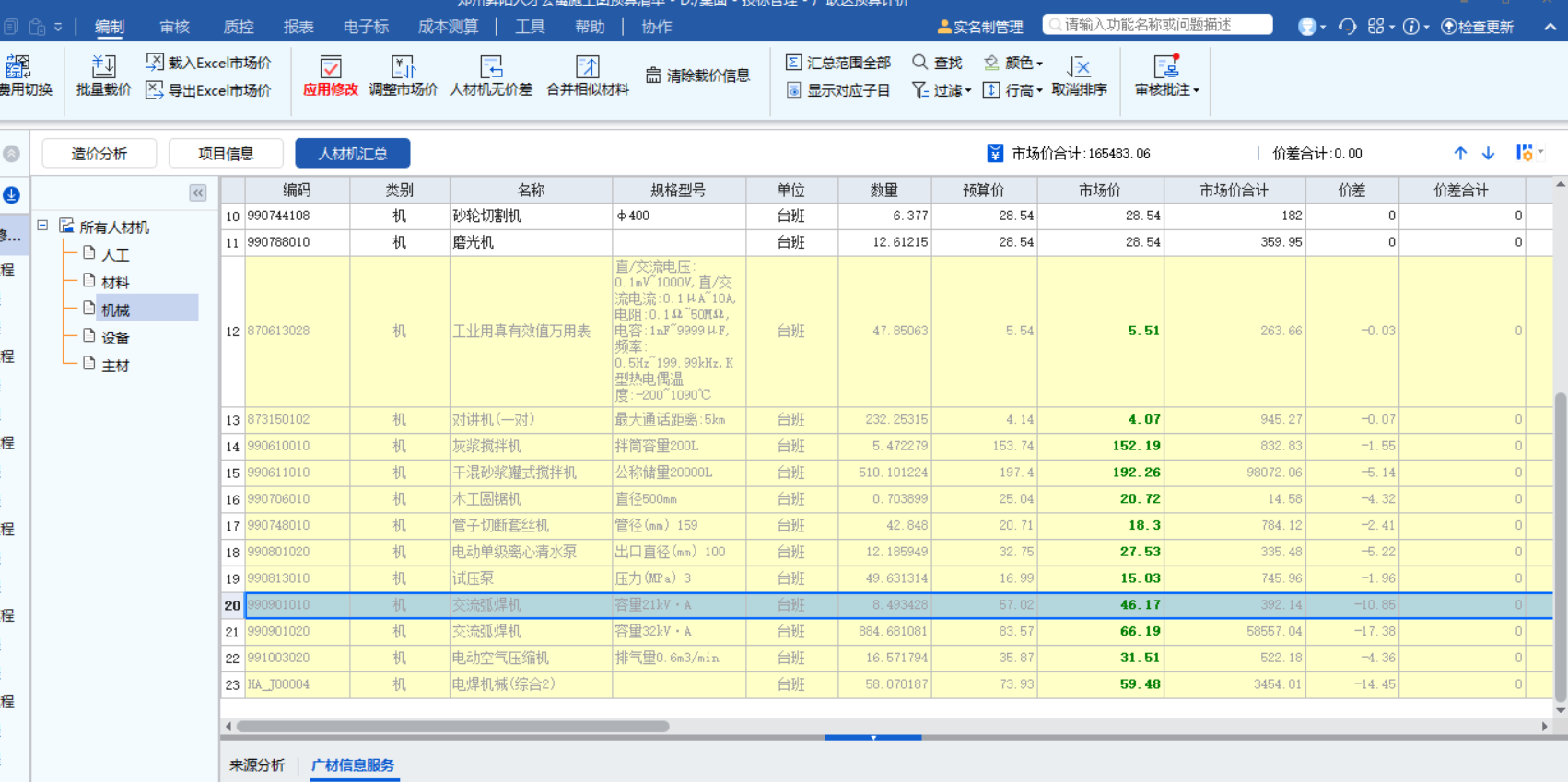Open the 审核 menu tab
1568x782 pixels.
[x=174, y=27]
